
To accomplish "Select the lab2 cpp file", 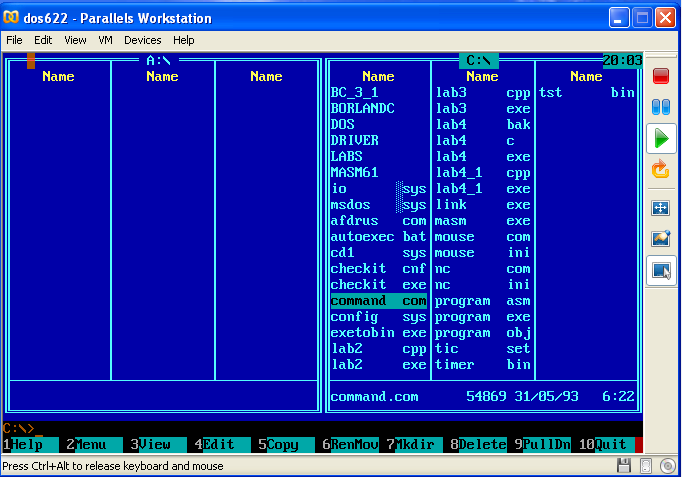I will (x=378, y=349).
